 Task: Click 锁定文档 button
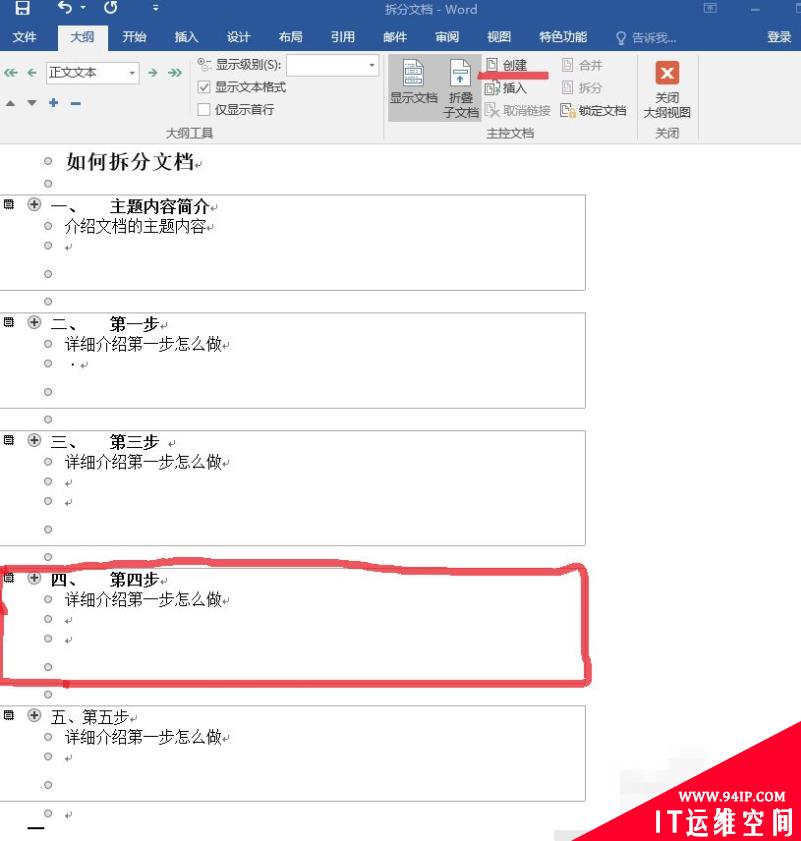tap(593, 110)
